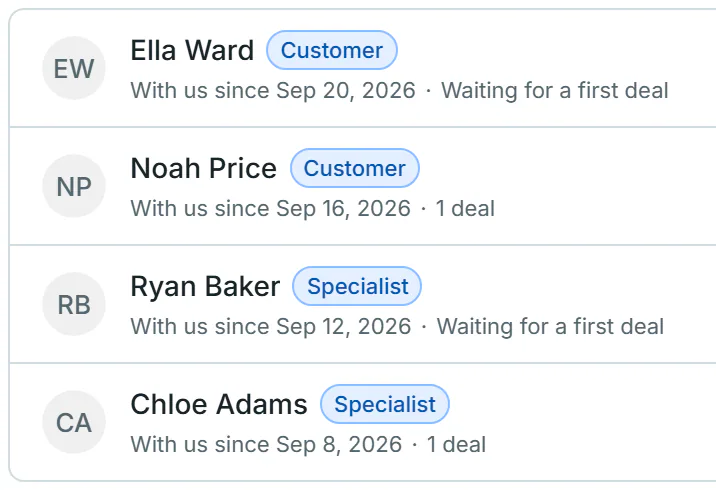Open Ella Ward's profile name
716x490 pixels.
[x=192, y=50]
